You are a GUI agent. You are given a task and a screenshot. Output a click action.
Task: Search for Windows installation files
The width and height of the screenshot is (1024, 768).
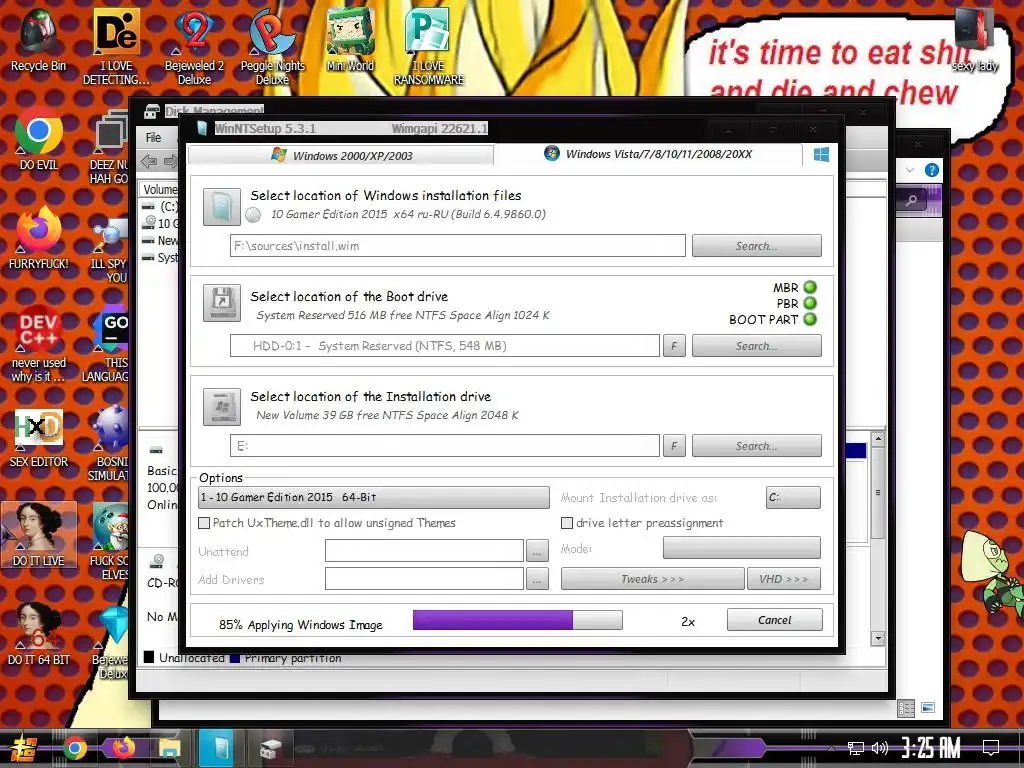pyautogui.click(x=756, y=246)
